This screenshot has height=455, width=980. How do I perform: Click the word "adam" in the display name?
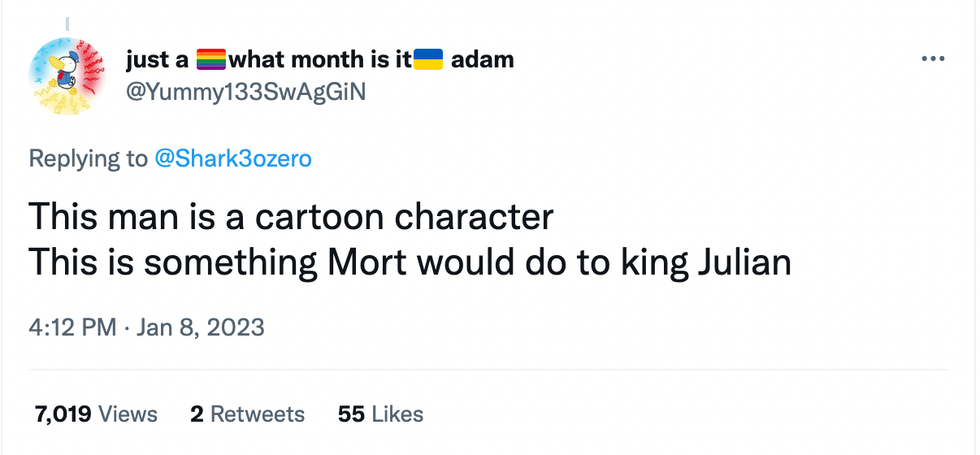pyautogui.click(x=482, y=60)
